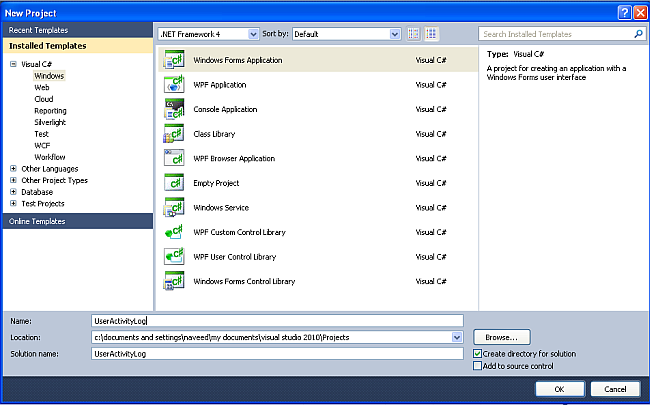Select the WPF Browser Application template icon
The image size is (650, 405).
pyautogui.click(x=174, y=158)
